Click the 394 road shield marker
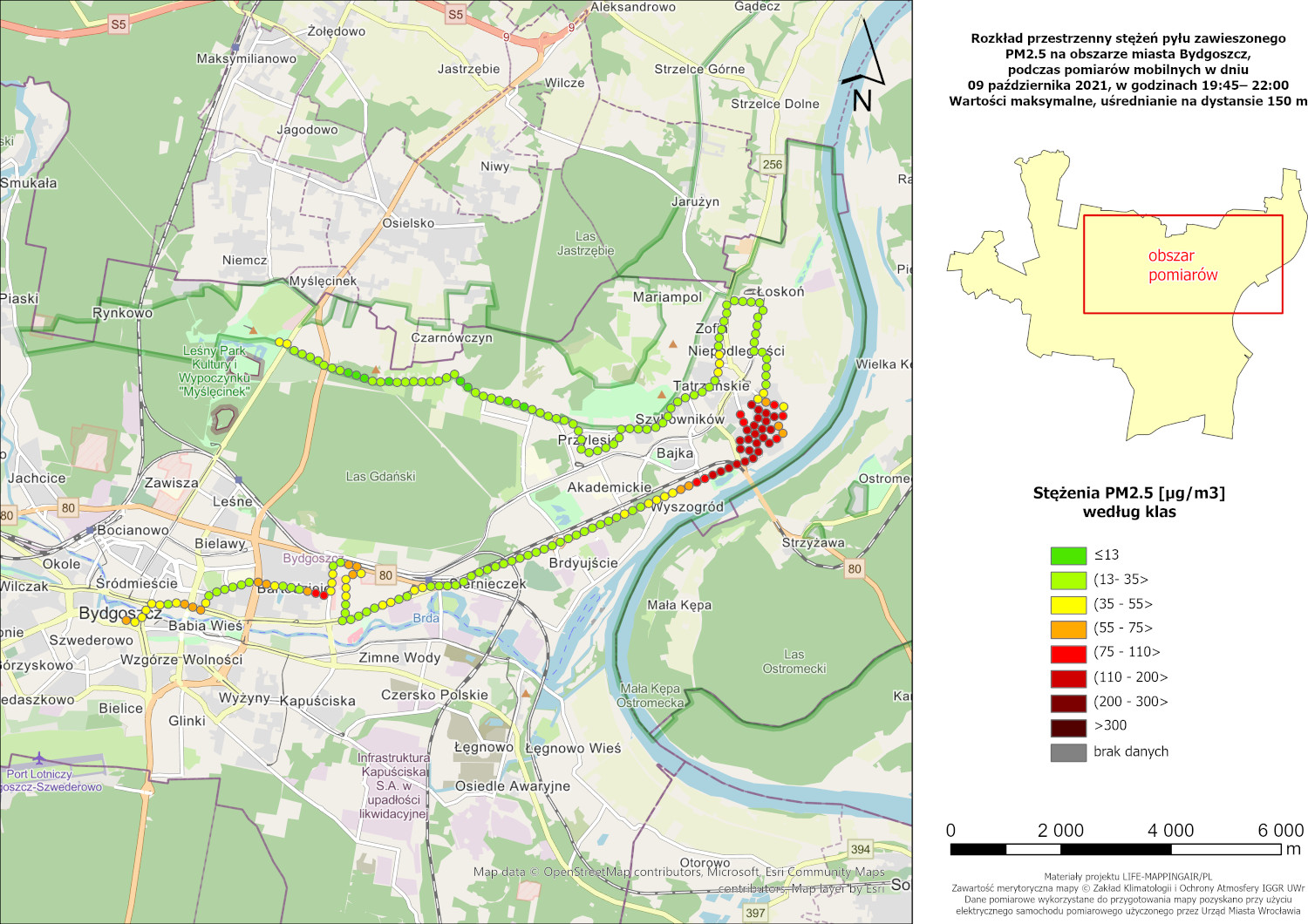Image resolution: width=1308 pixels, height=924 pixels. (860, 849)
